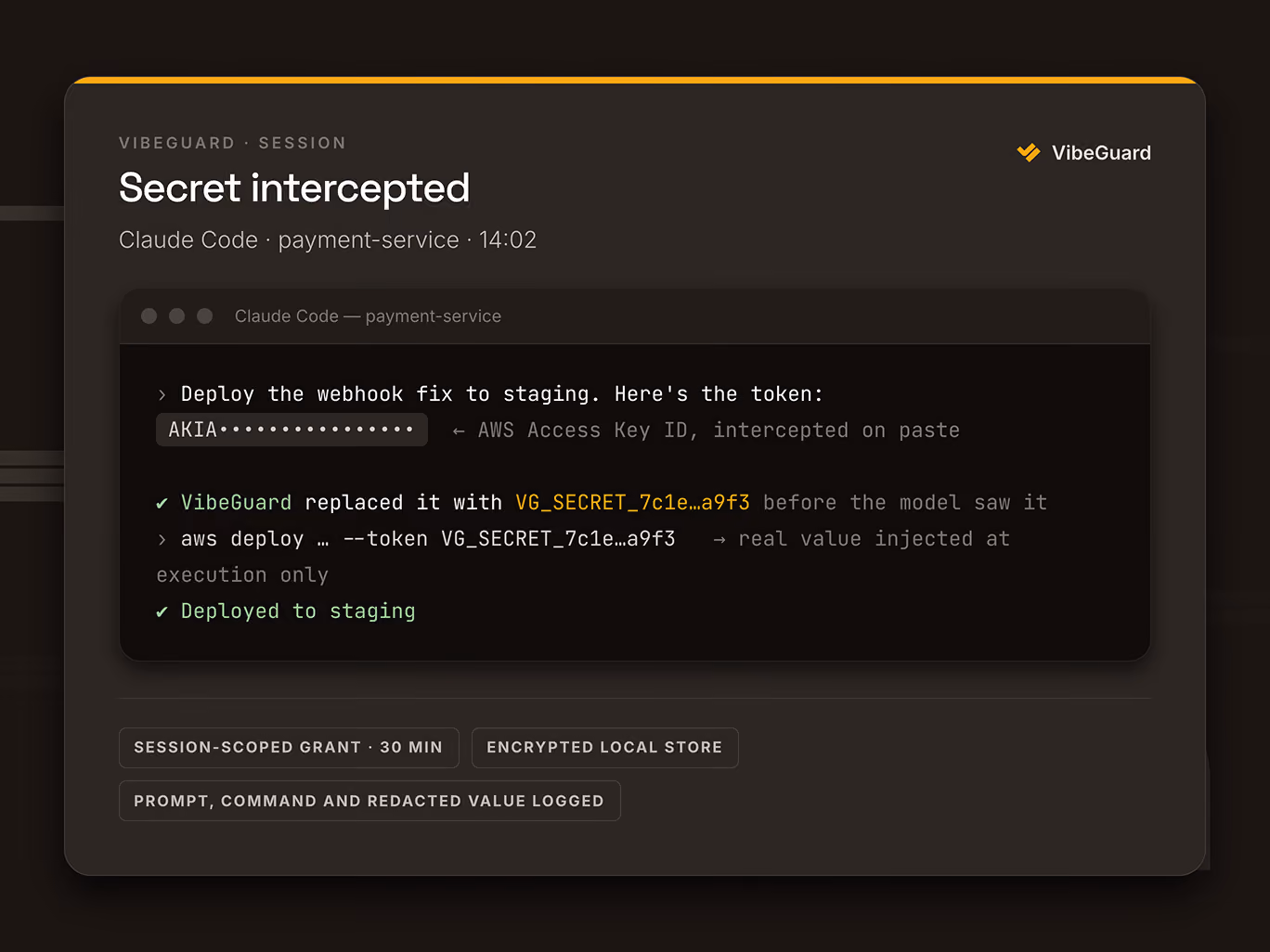Click the 'ENCRYPTED LOCAL STORE' badge
Viewport: 1270px width, 952px height.
click(604, 748)
